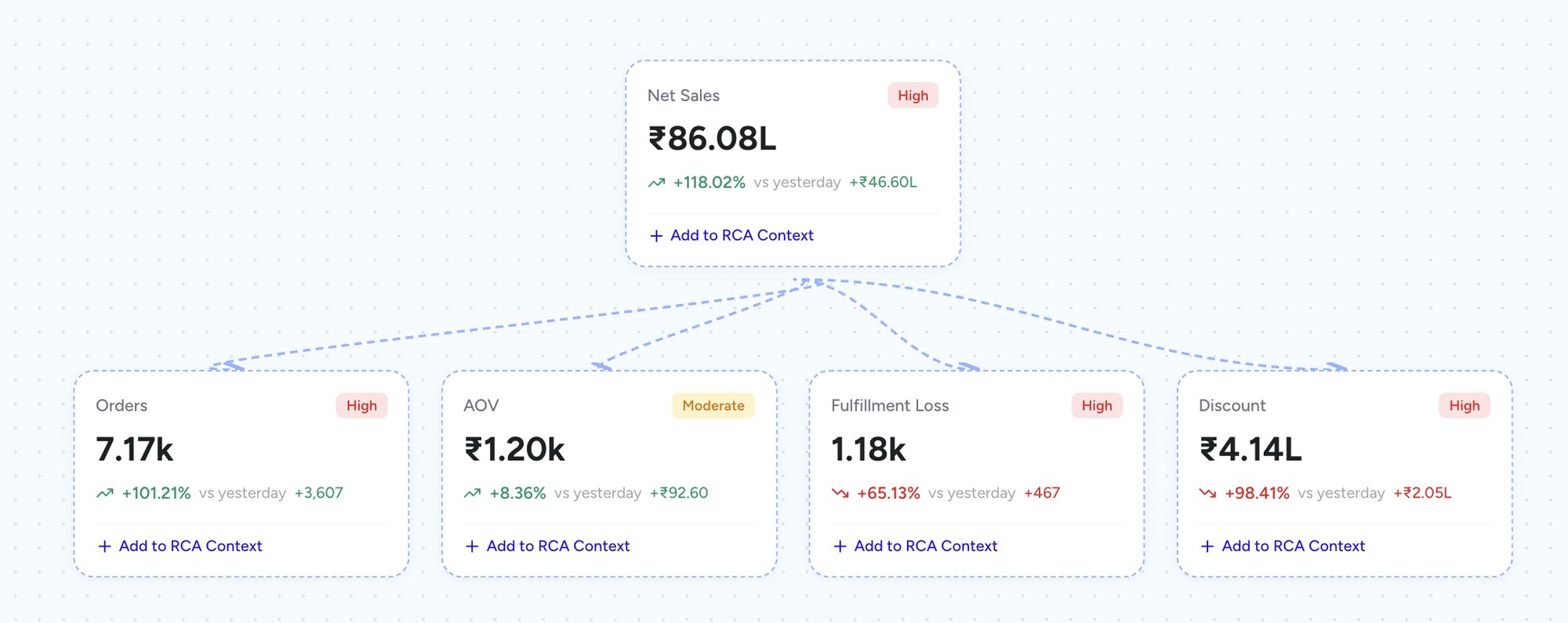Viewport: 1568px width, 623px height.
Task: Add AOV to RCA Context
Action: pos(557,546)
